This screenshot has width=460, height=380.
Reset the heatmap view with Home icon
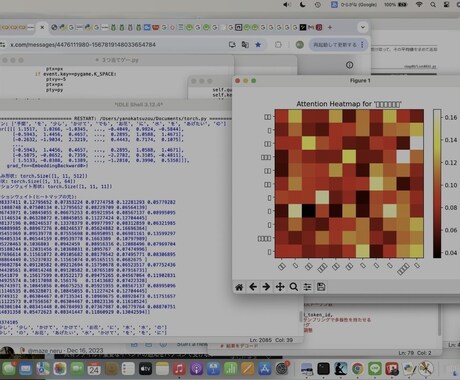pos(239,287)
